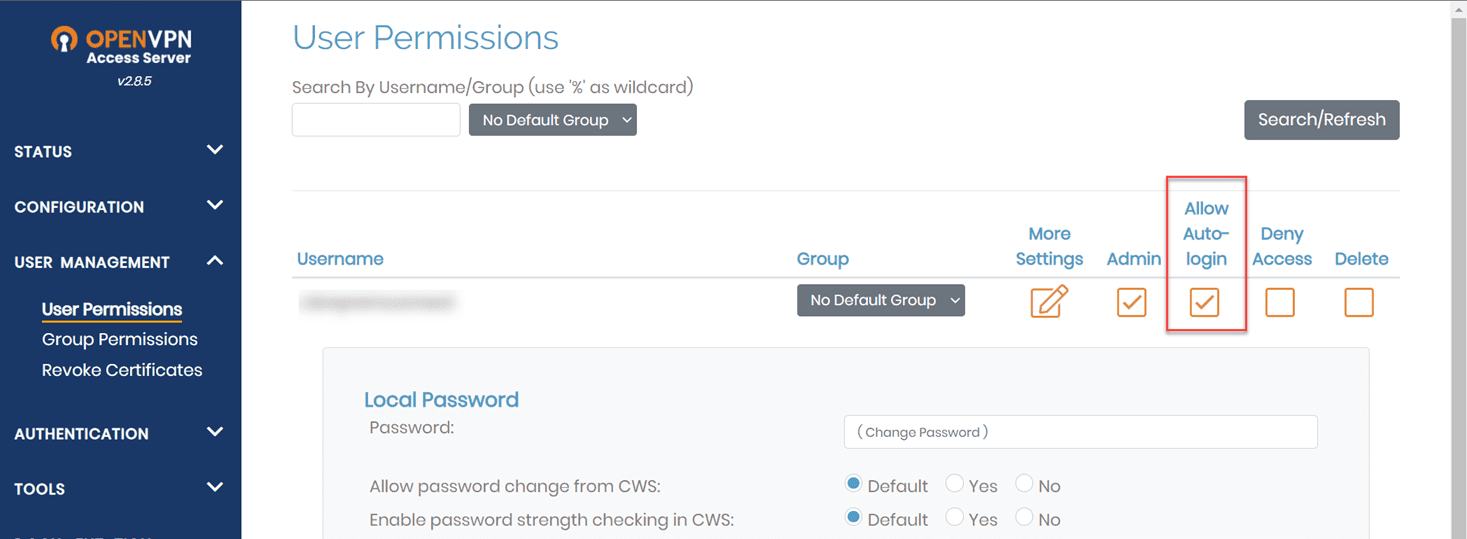Open the user's Default Group dropdown

point(880,300)
